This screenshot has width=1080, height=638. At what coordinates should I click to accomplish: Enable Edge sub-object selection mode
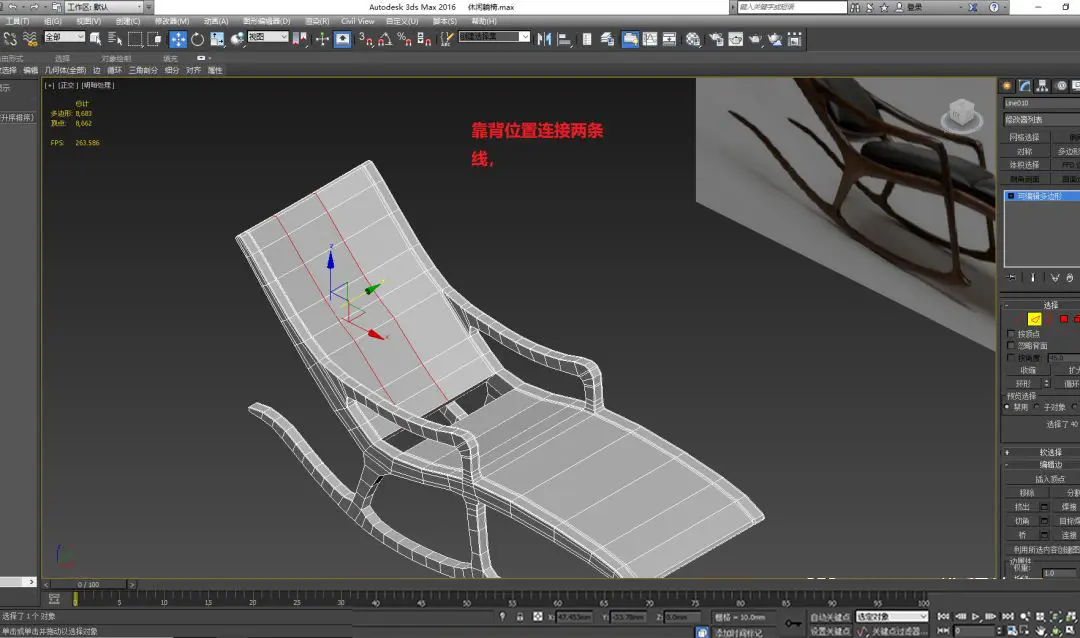(1035, 319)
